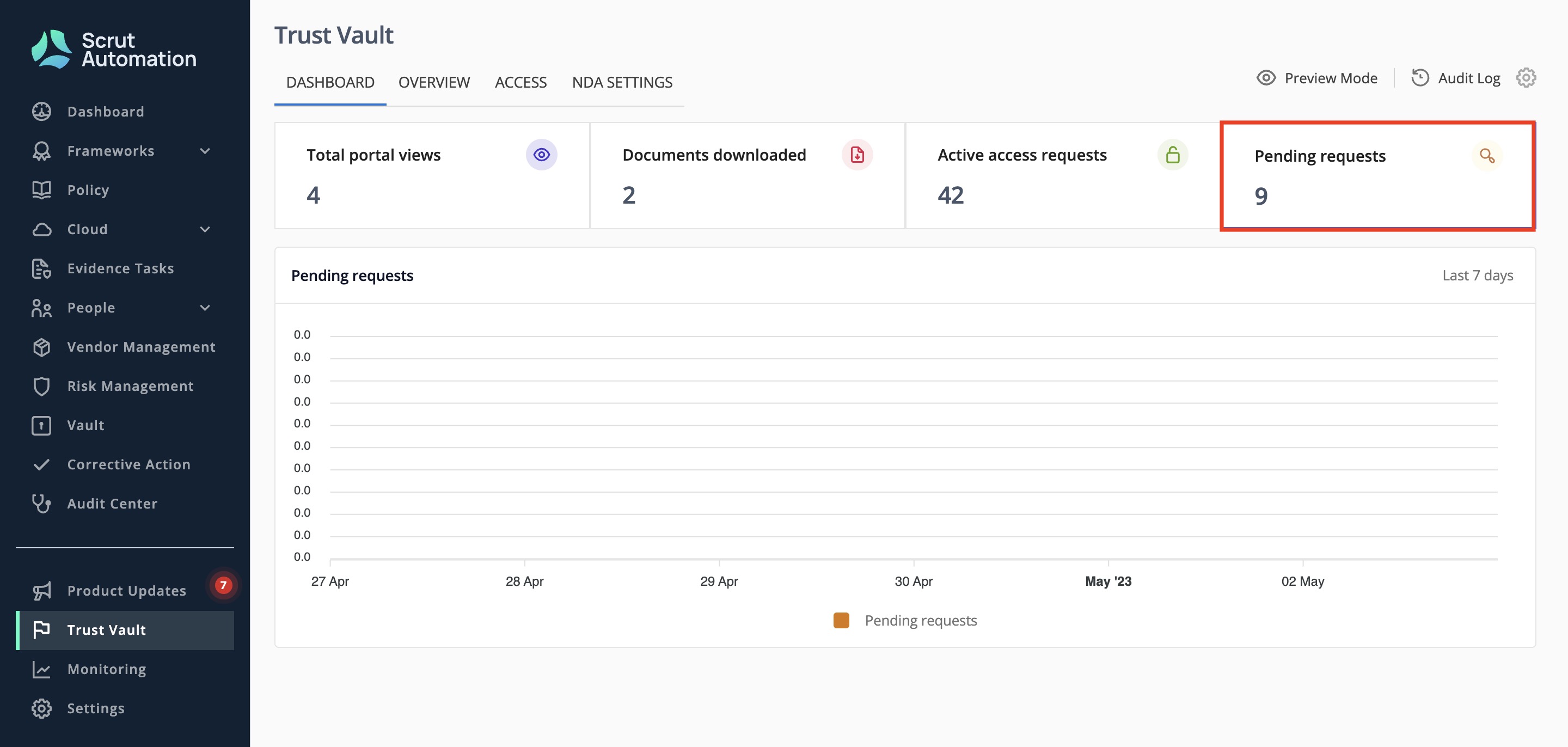The width and height of the screenshot is (1568, 747).
Task: Click the Documents downloaded file icon
Action: coord(857,155)
